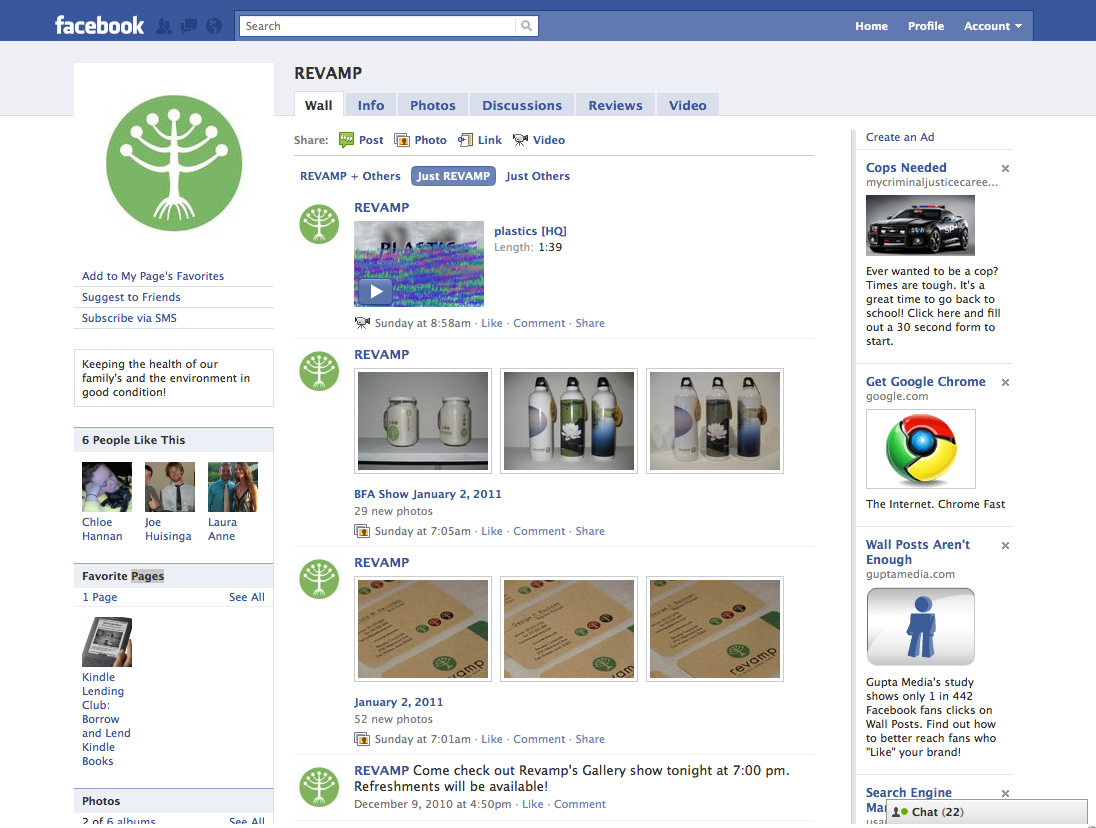Open Profile in the header
1096x828 pixels.
click(926, 26)
